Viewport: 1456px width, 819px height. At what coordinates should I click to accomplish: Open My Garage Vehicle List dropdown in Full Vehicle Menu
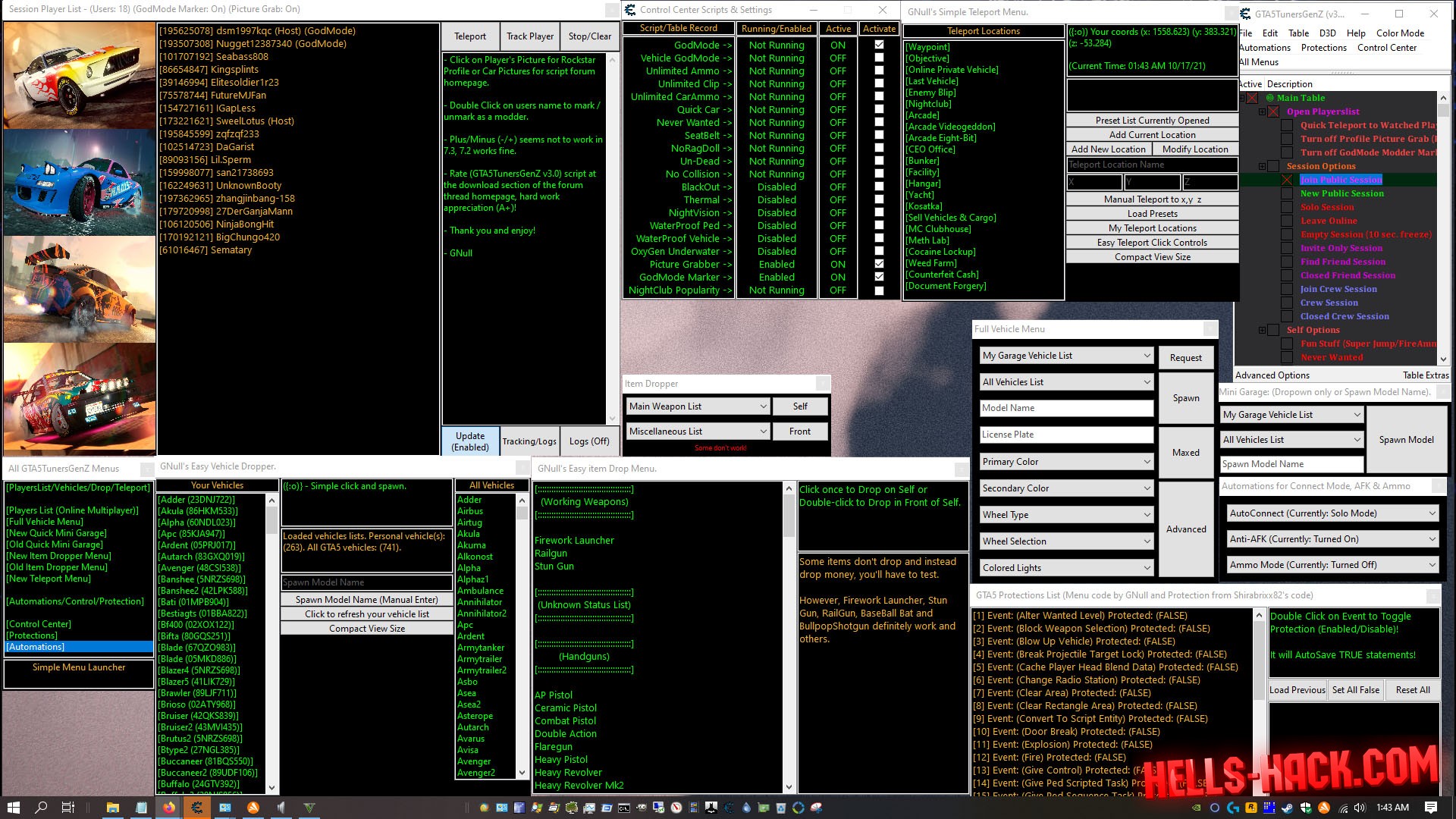coord(1067,356)
